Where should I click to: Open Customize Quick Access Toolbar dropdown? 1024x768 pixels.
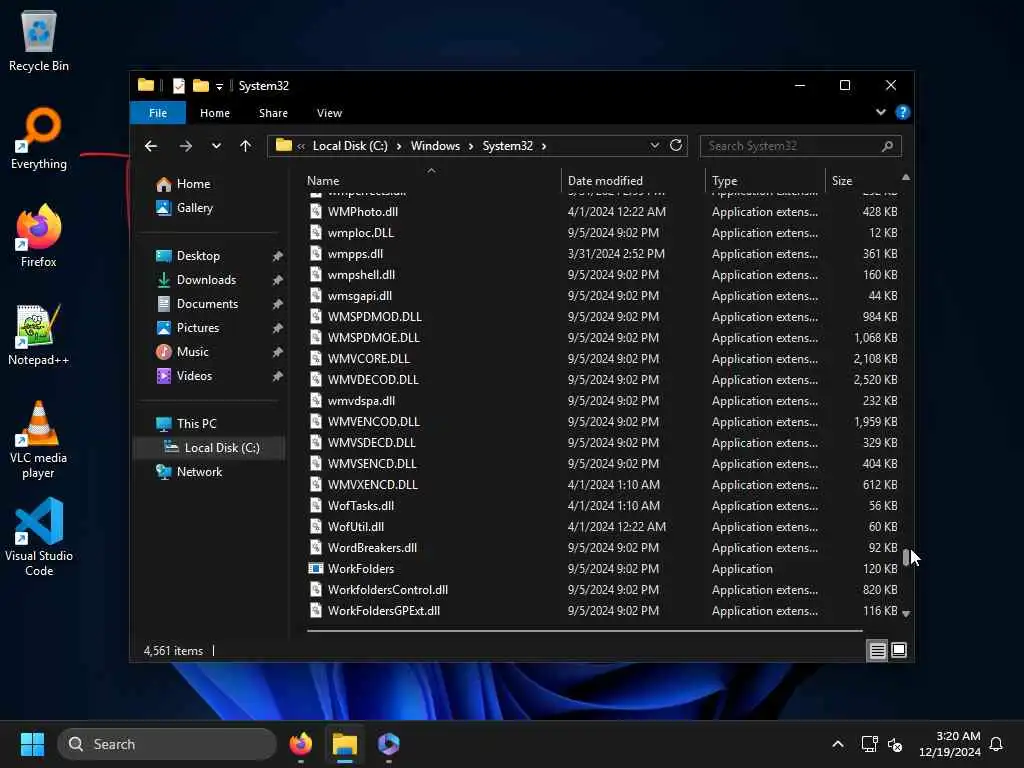[x=219, y=86]
